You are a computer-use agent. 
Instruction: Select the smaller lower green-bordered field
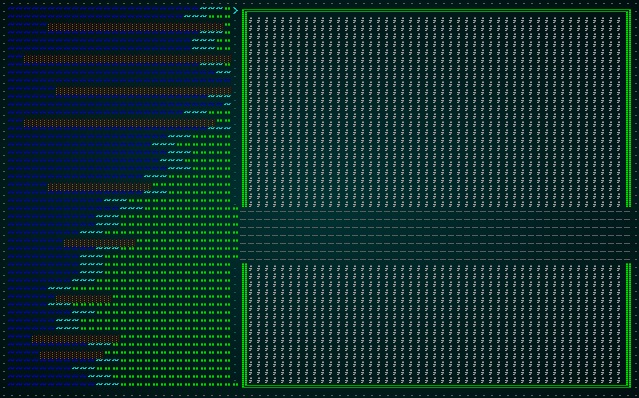(436, 325)
